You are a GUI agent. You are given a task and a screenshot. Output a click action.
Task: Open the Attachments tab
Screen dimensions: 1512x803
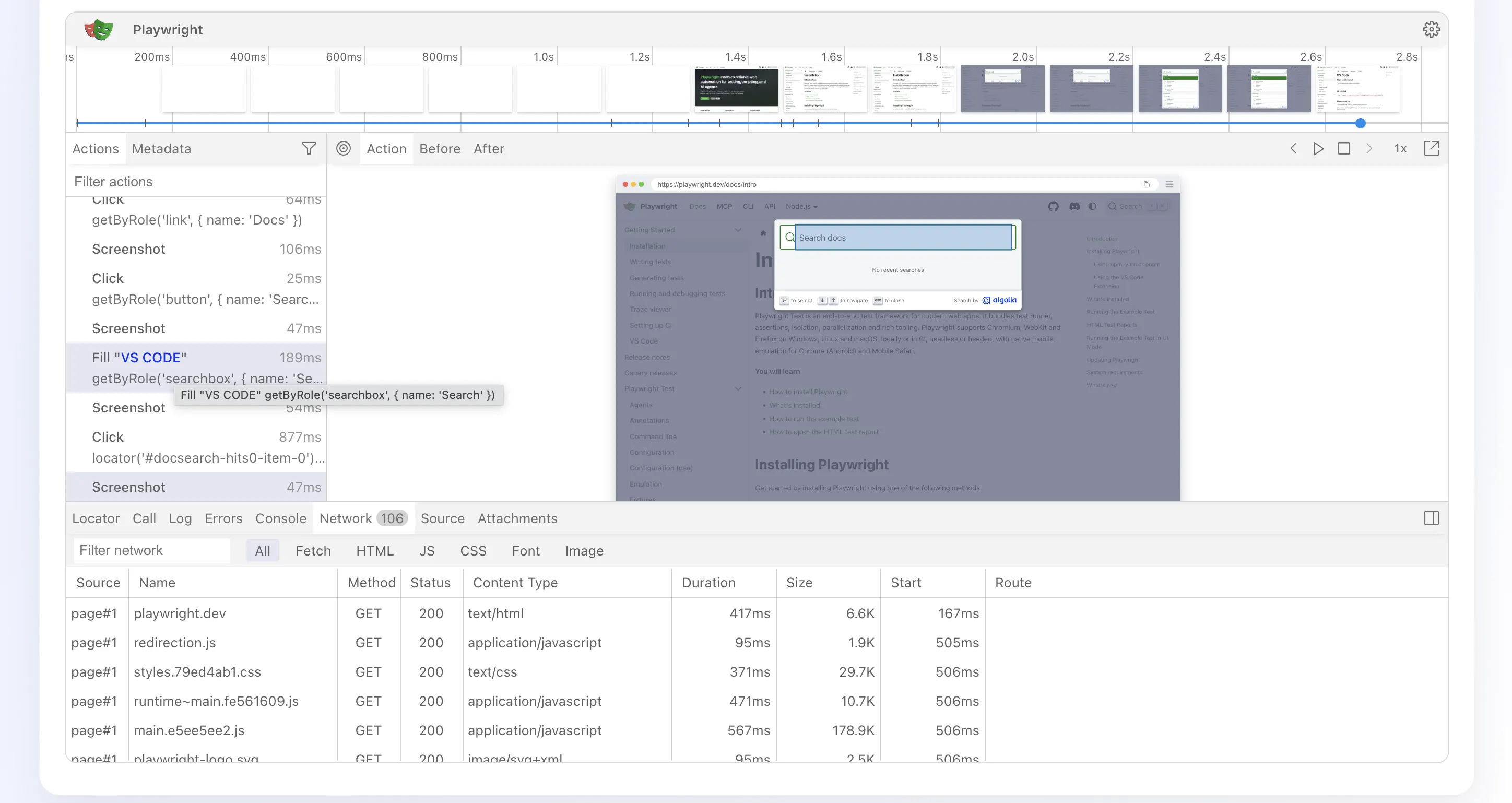518,518
